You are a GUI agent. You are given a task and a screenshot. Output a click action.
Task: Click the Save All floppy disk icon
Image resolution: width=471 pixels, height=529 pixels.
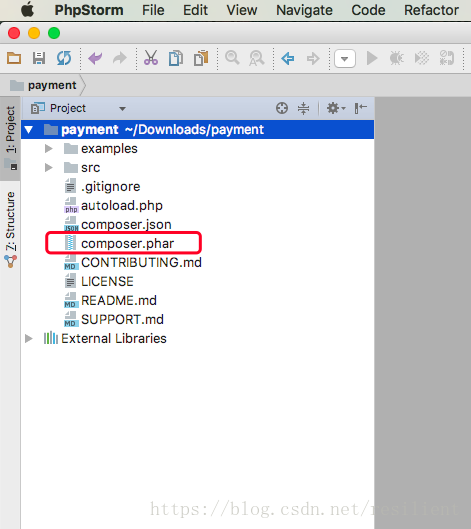click(39, 58)
